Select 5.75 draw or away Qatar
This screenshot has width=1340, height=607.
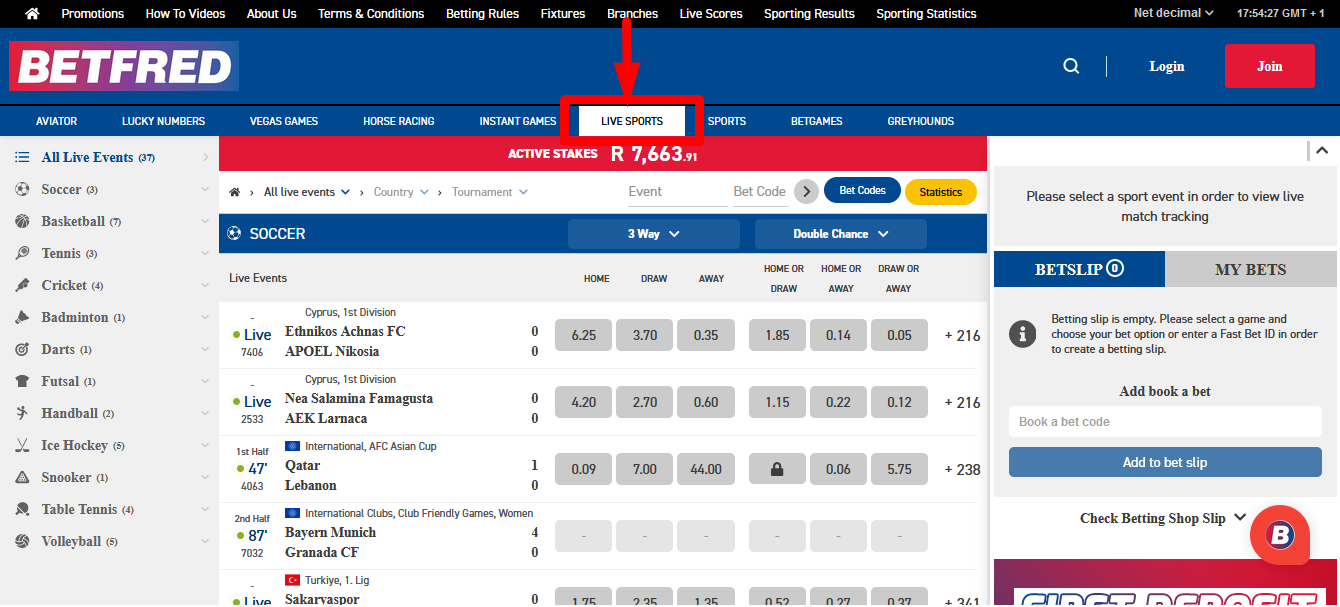(899, 469)
